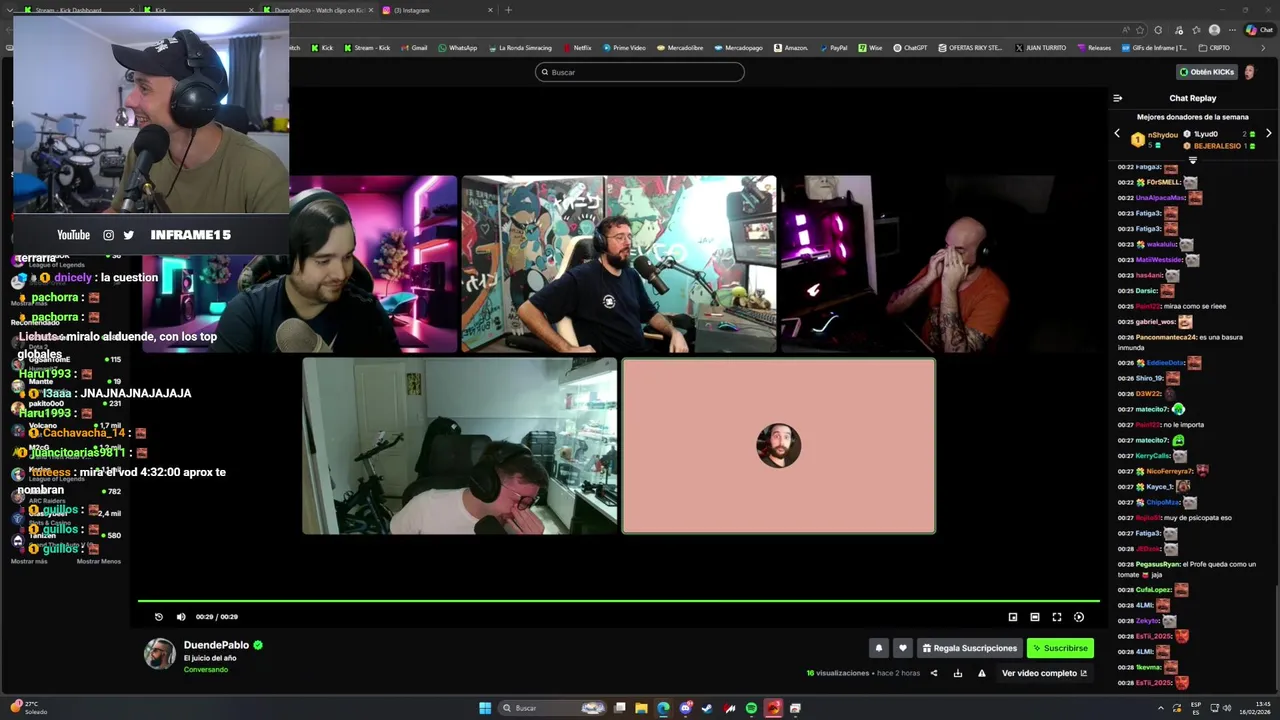Toggle theater mode in the video player
The width and height of the screenshot is (1280, 720).
pyautogui.click(x=1035, y=617)
